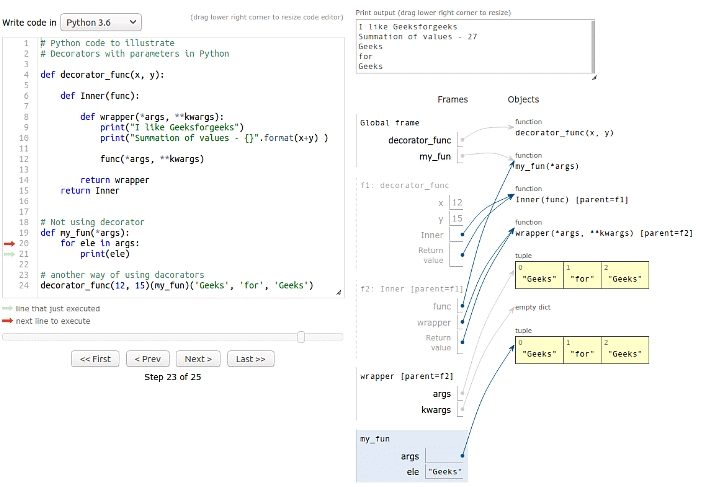The image size is (703, 487).
Task: Click the return wrapper code line
Action: 115,180
